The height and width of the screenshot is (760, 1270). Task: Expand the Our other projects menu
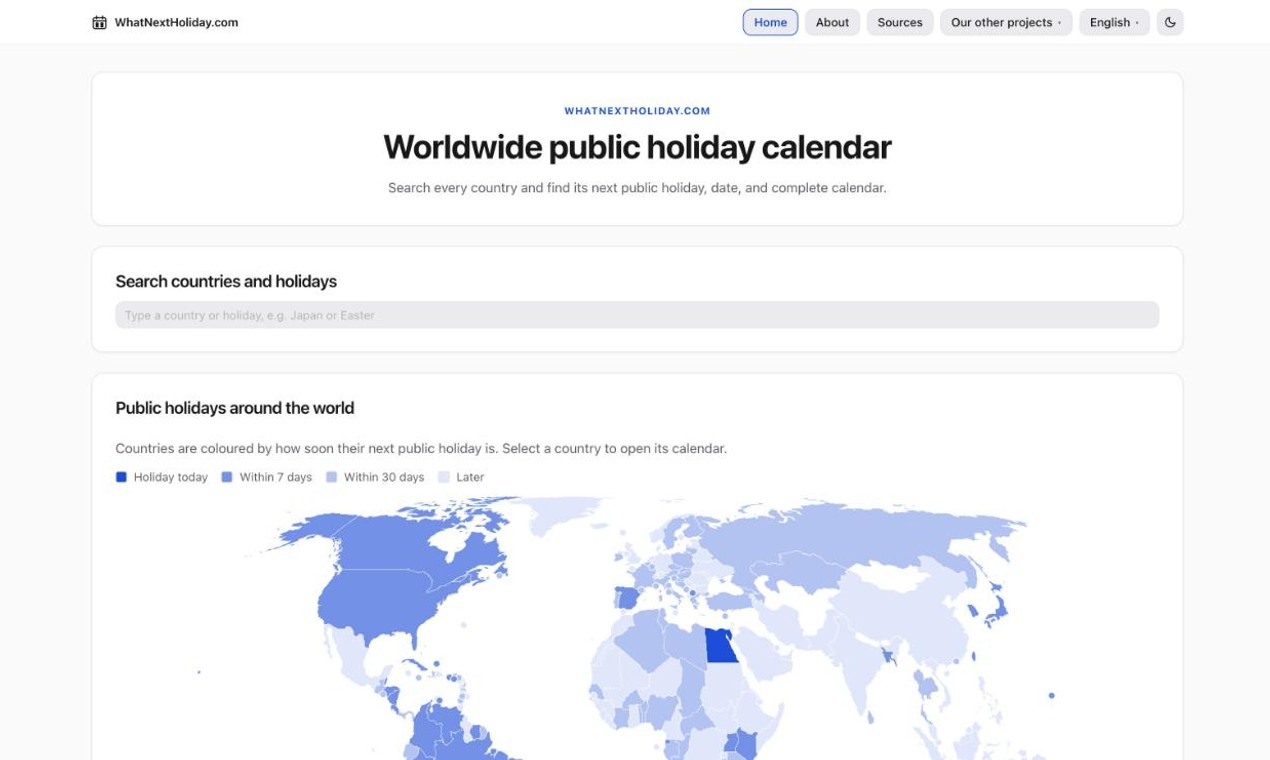pos(1006,22)
